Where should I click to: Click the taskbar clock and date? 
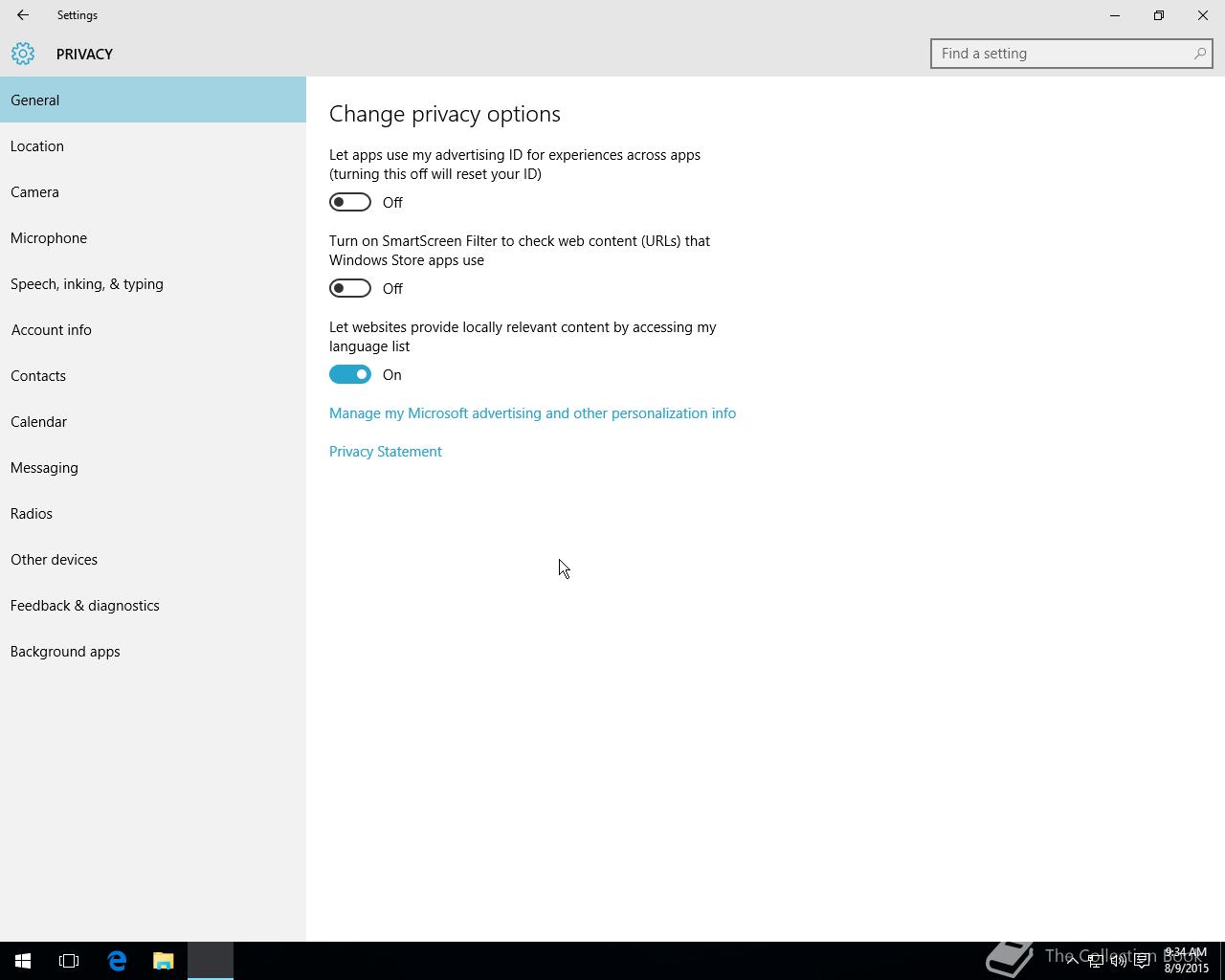pos(1186,961)
